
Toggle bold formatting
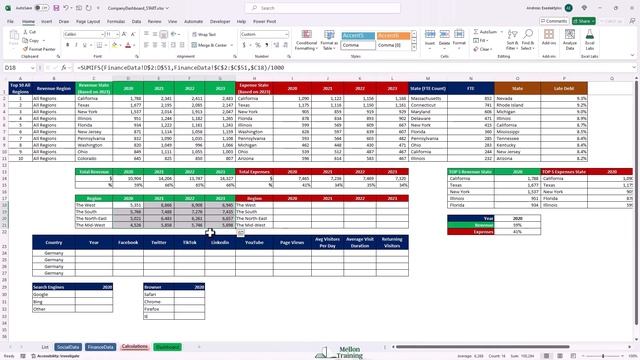(x=68, y=45)
